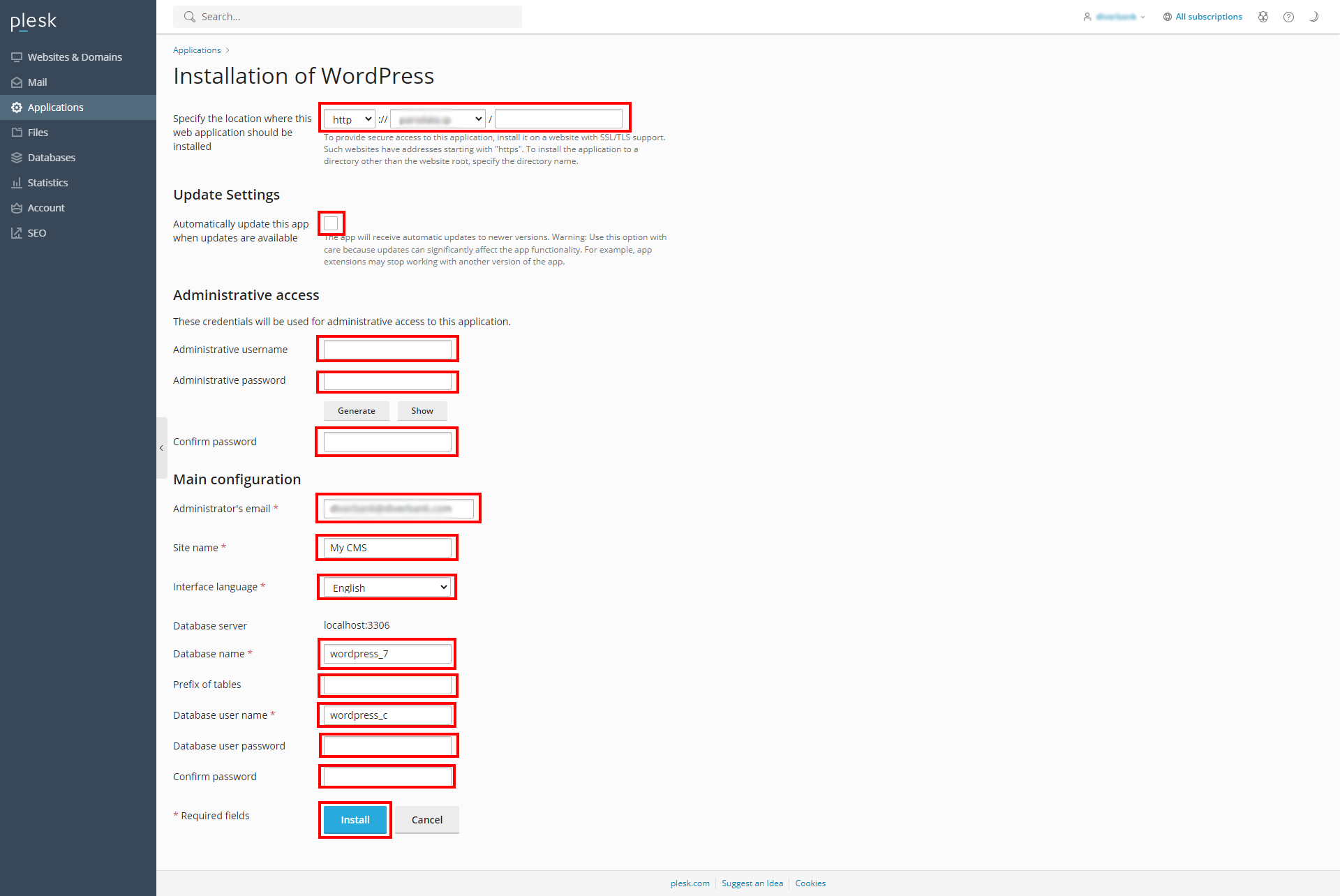The height and width of the screenshot is (896, 1340).
Task: Click the globe icon beside All subscriptions
Action: 1168,17
